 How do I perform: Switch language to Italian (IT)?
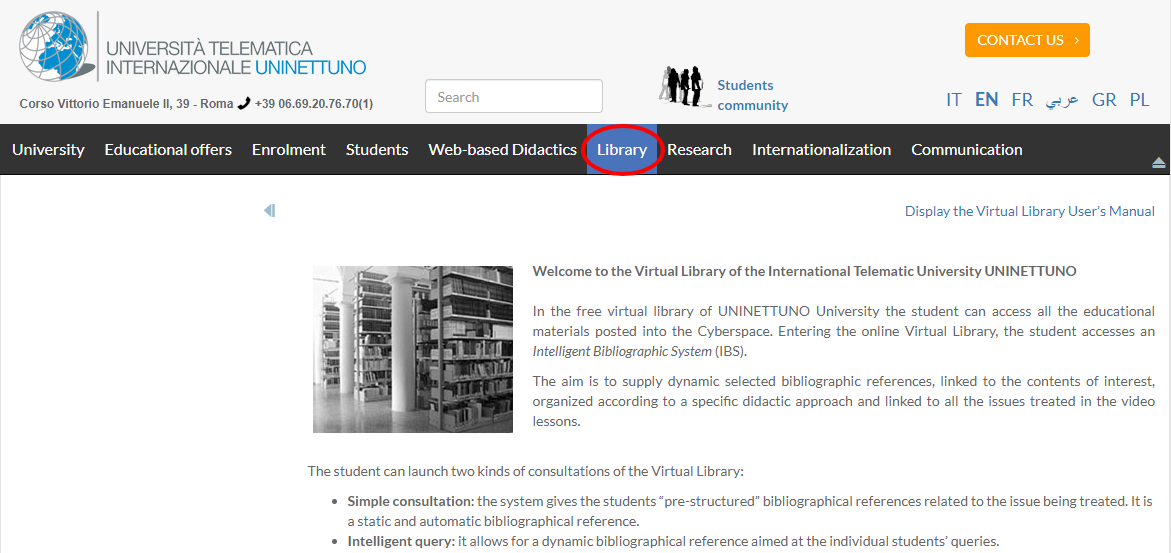[x=954, y=100]
